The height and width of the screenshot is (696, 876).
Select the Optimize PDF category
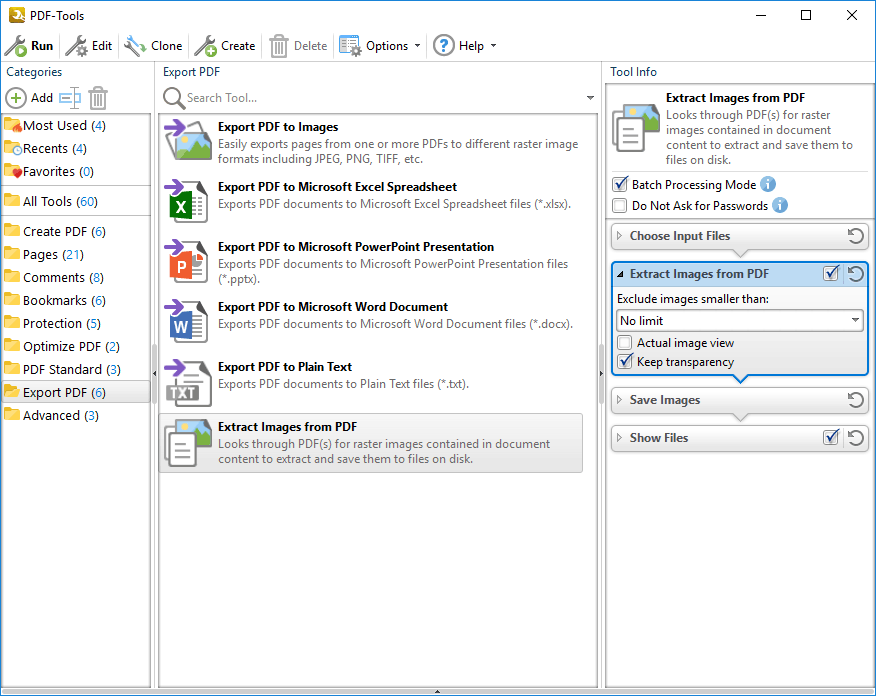click(76, 346)
